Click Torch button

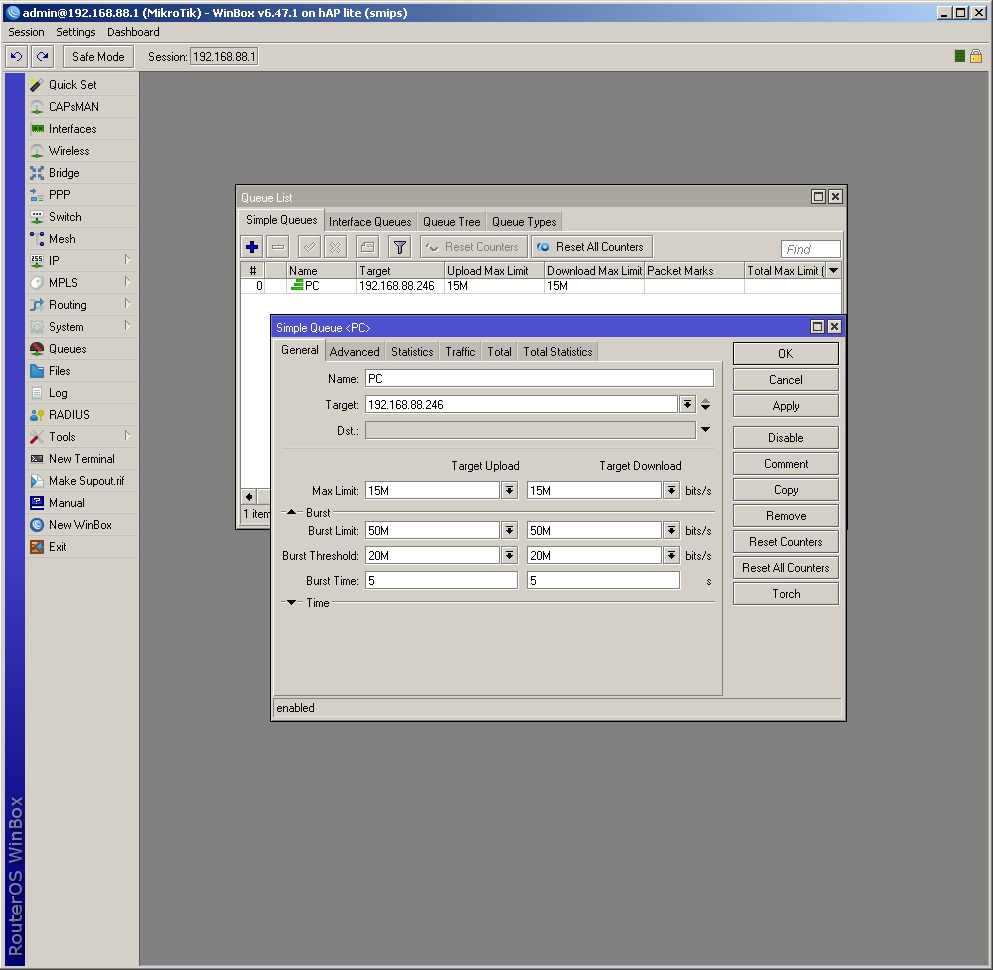(x=786, y=594)
